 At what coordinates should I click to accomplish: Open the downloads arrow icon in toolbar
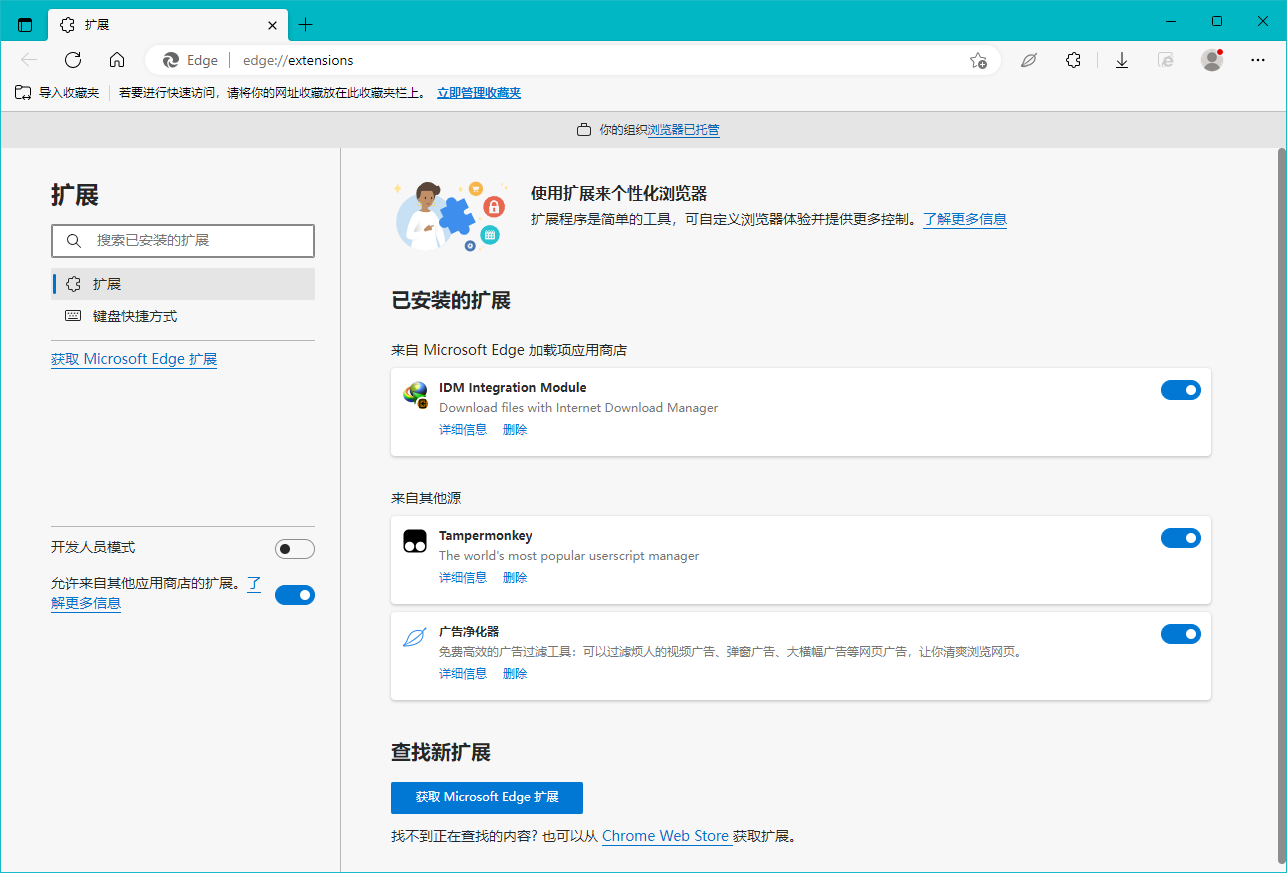click(x=1122, y=60)
